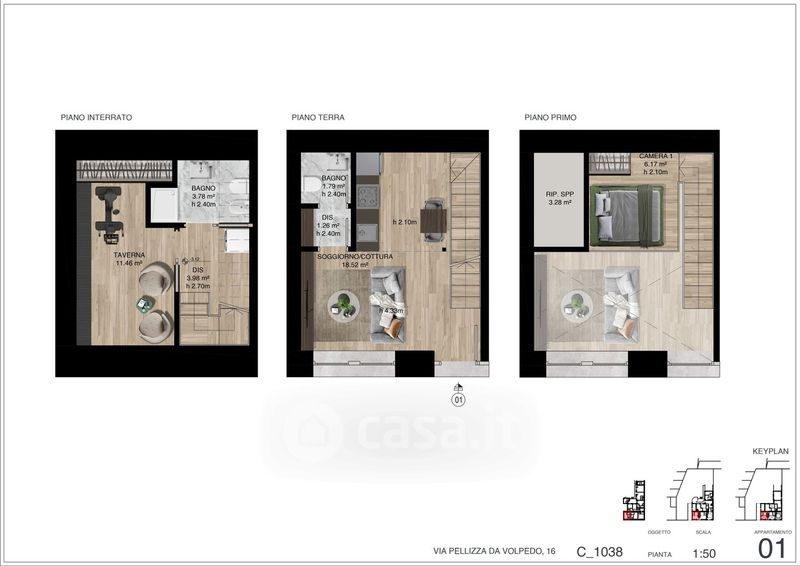This screenshot has height=566, width=800.
Task: Click the staircase on Piano Primo
Action: click(x=697, y=231)
